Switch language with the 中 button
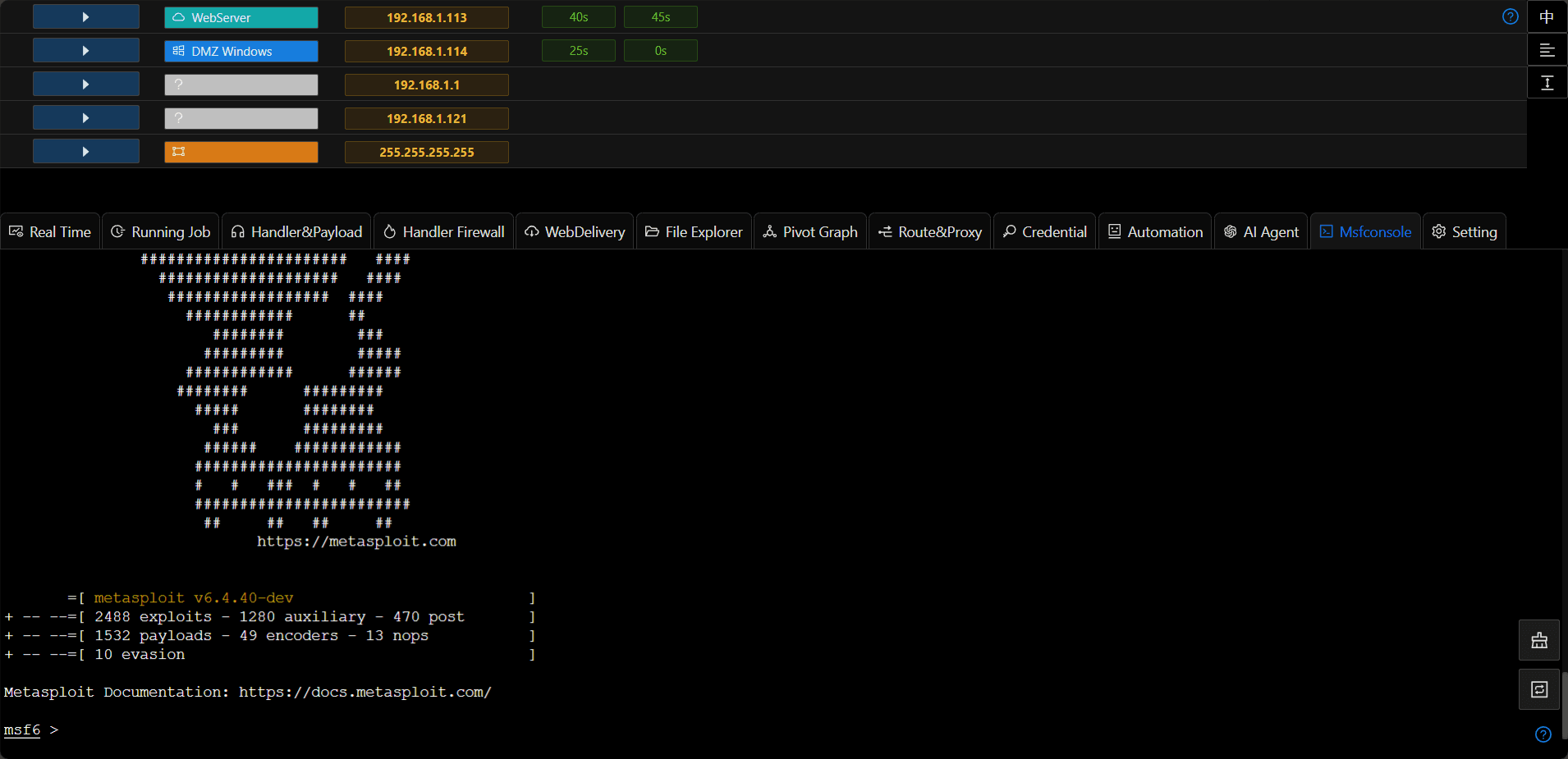 point(1547,16)
